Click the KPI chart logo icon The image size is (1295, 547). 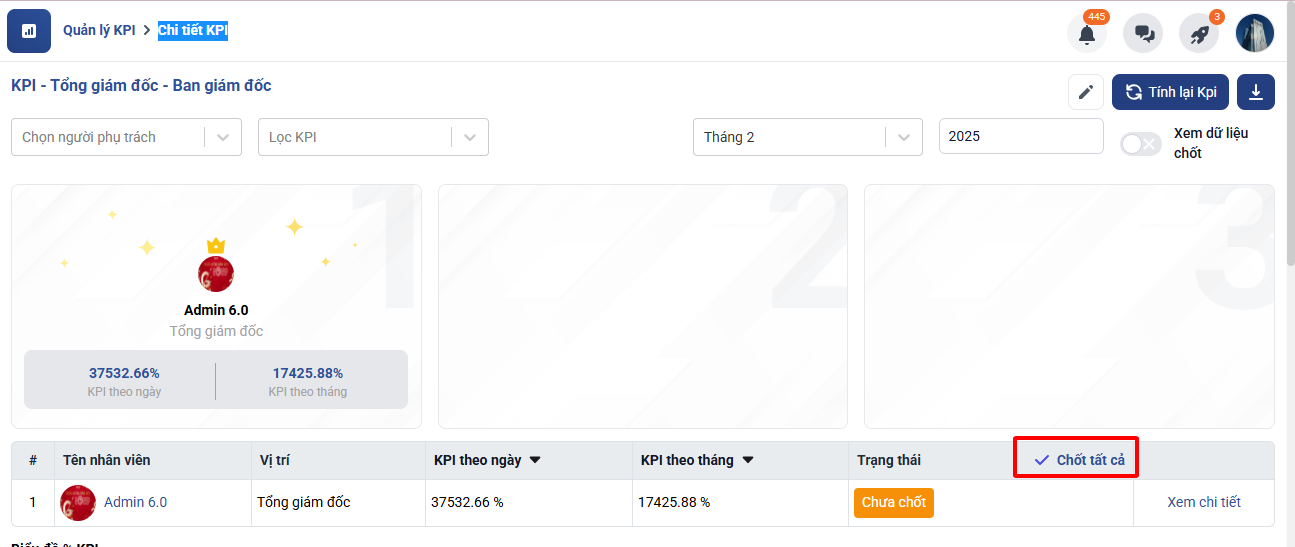(x=29, y=31)
